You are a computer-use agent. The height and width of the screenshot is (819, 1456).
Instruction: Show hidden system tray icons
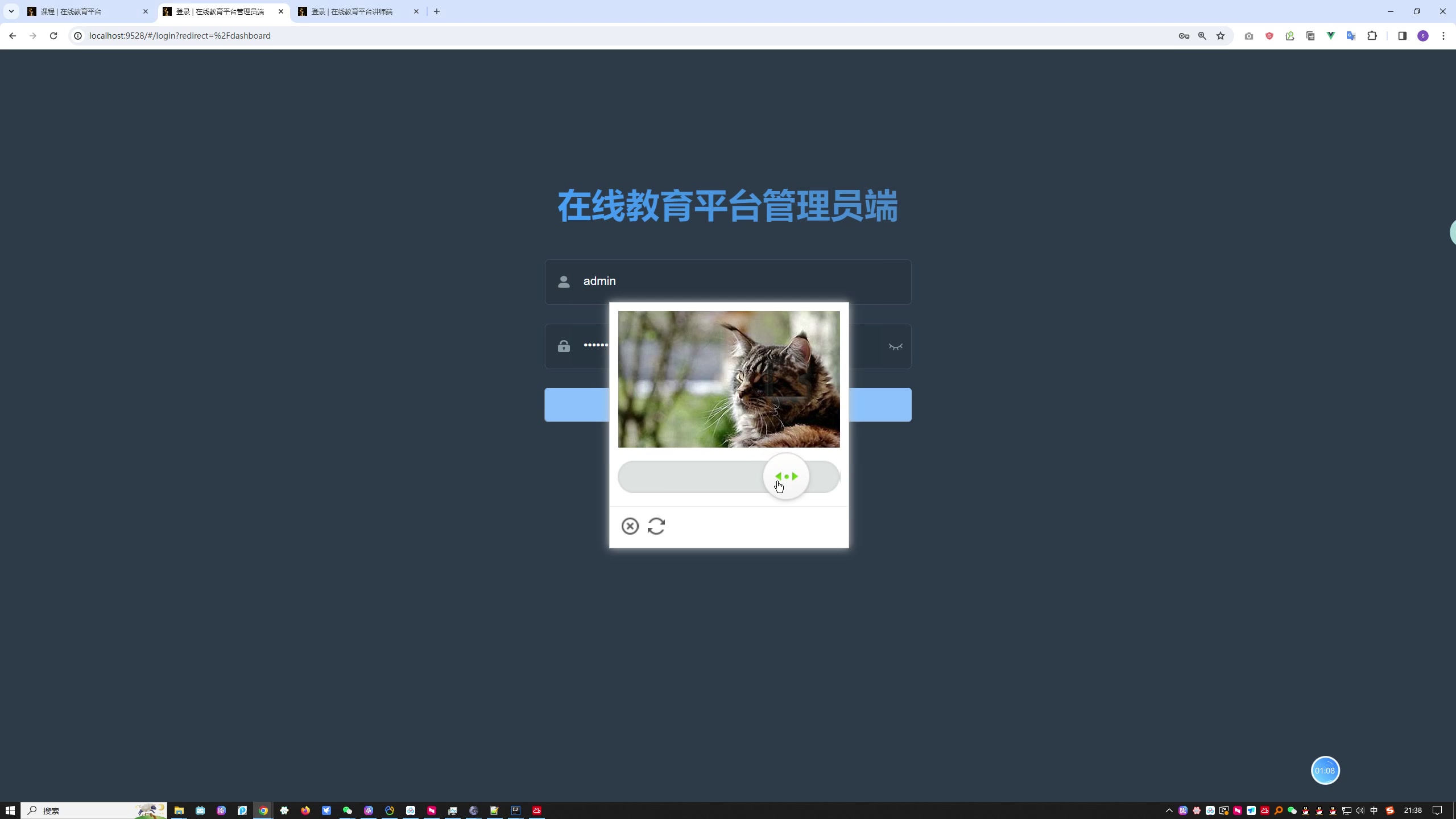click(x=1169, y=810)
